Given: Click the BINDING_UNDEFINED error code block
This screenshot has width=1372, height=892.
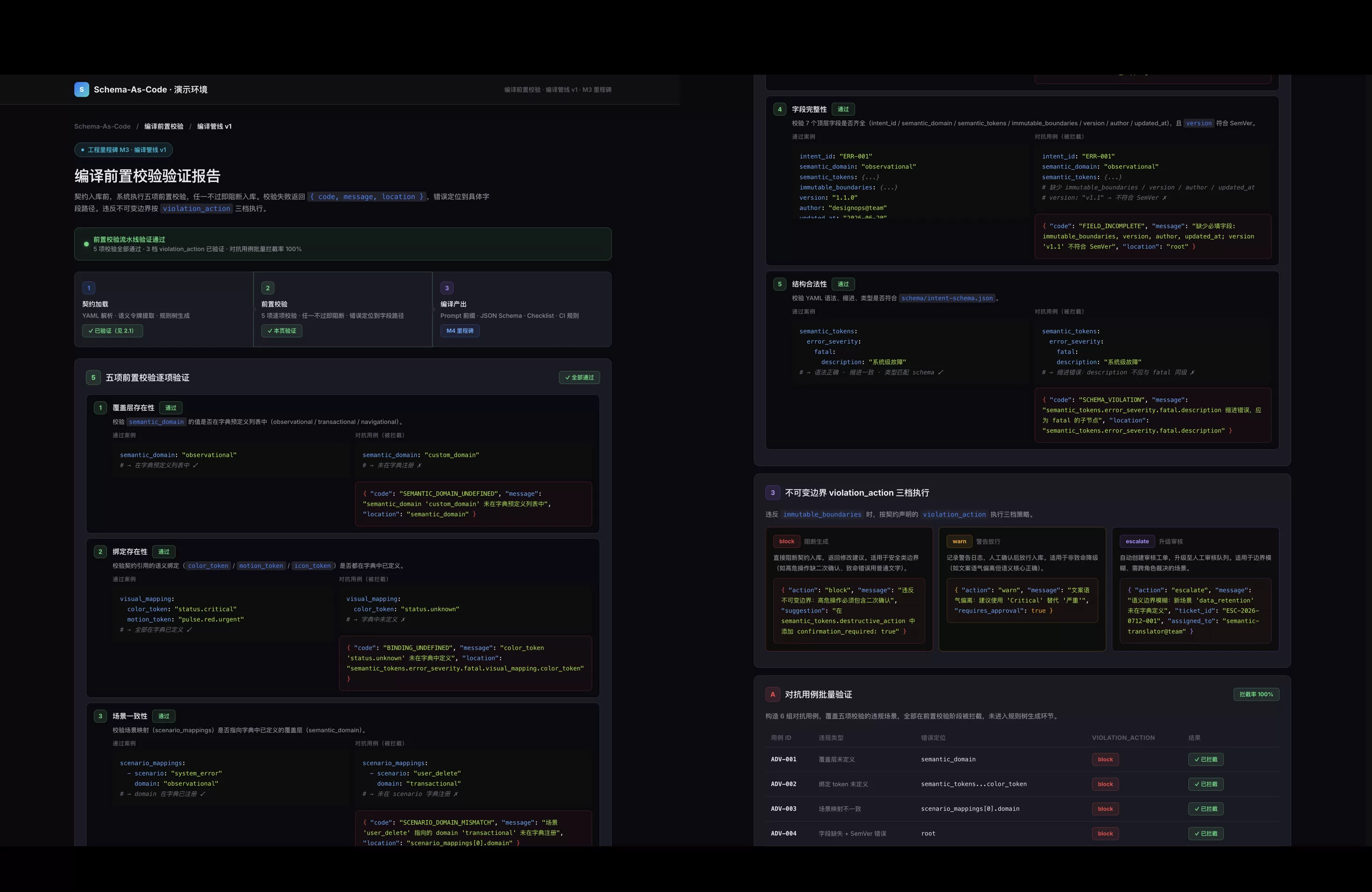Looking at the screenshot, I should click(465, 663).
